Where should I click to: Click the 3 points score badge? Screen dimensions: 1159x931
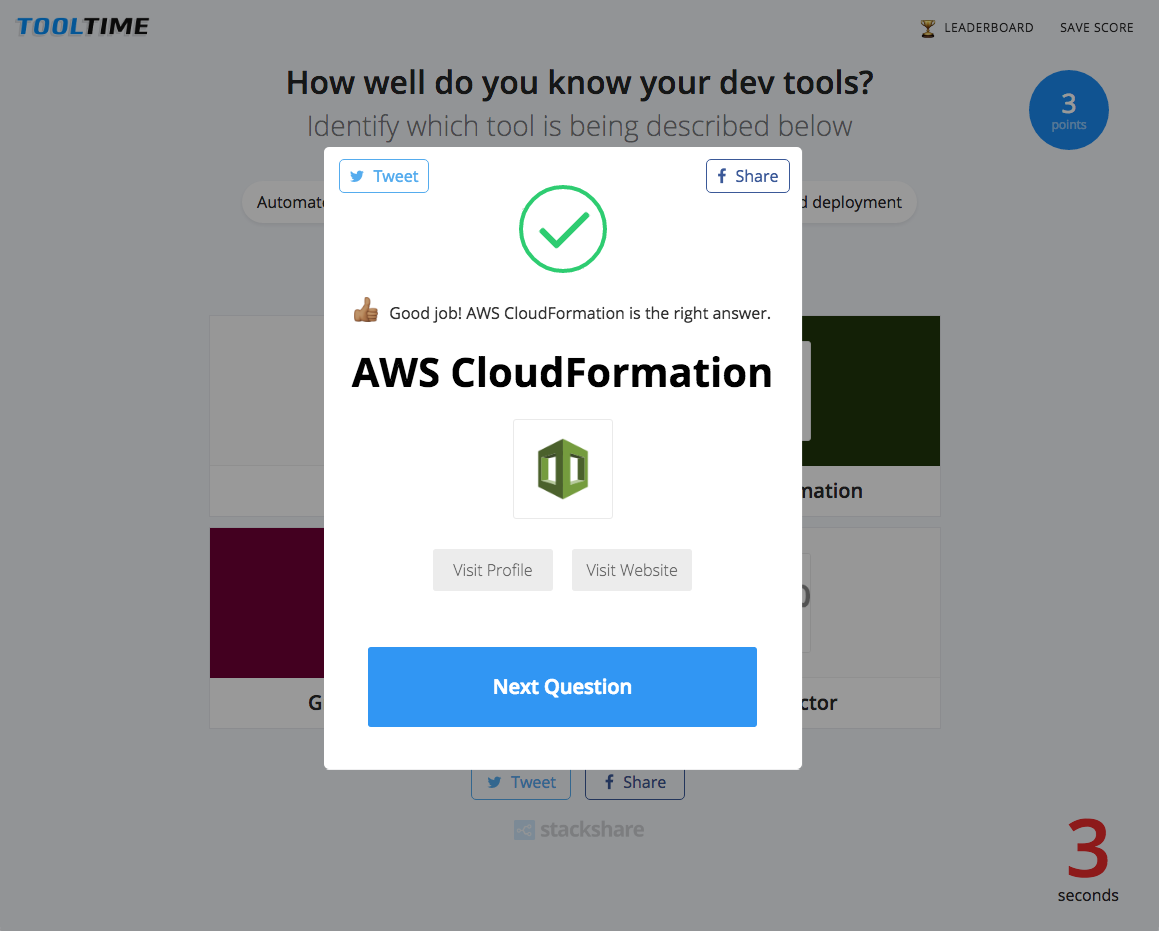1068,110
